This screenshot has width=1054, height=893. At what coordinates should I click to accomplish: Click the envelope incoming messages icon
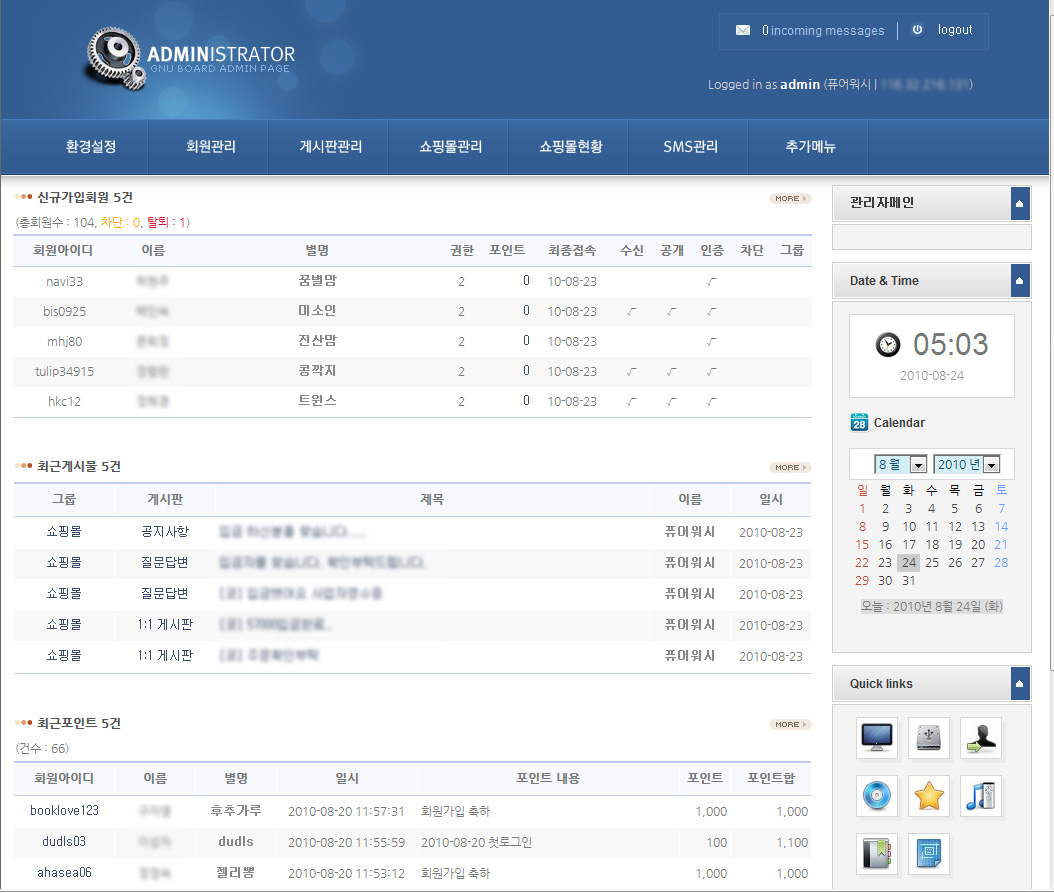coord(743,31)
